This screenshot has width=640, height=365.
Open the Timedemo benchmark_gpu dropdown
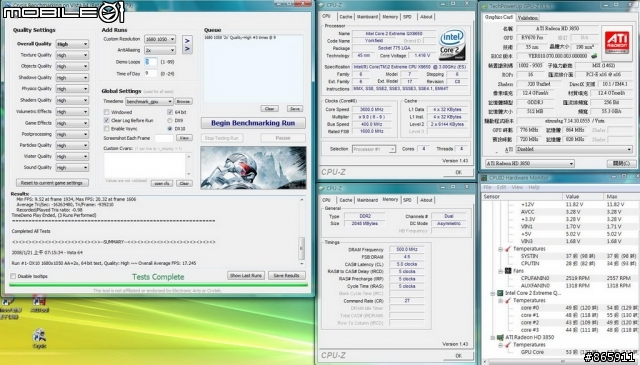coord(149,101)
